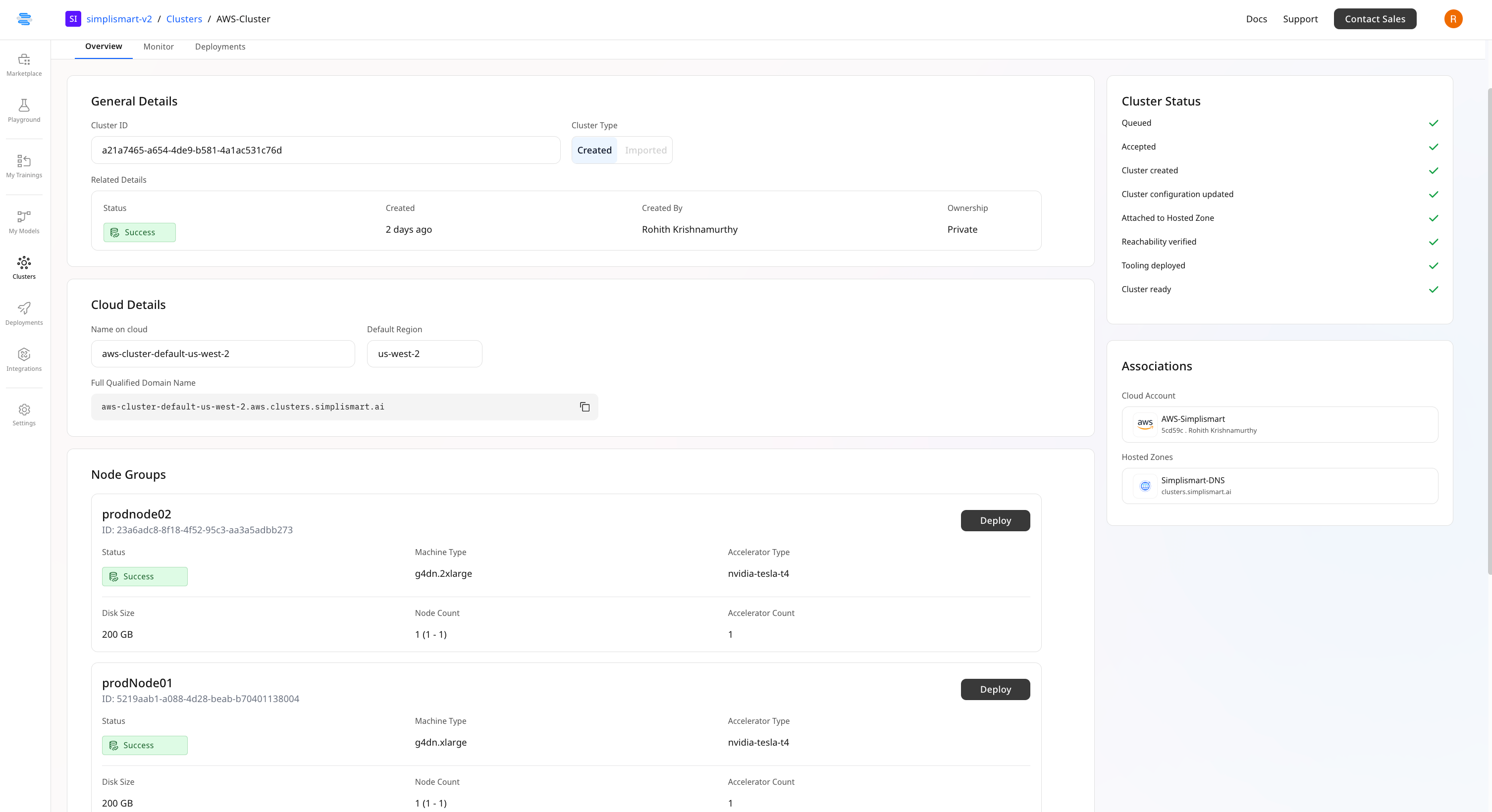Open Settings gear in sidebar
This screenshot has height=812, width=1492.
click(24, 414)
